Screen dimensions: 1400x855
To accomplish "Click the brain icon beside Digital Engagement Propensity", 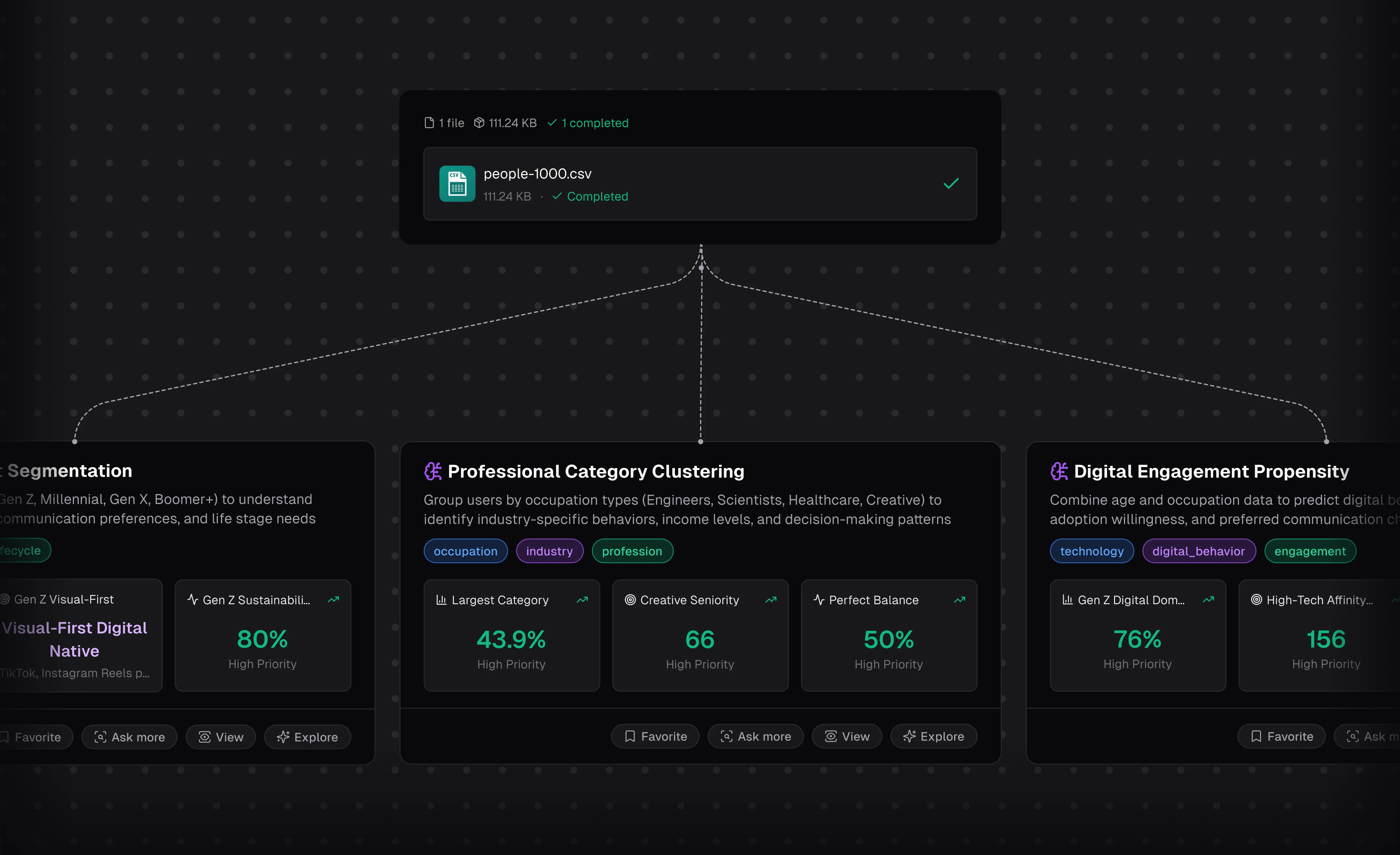I will point(1059,471).
